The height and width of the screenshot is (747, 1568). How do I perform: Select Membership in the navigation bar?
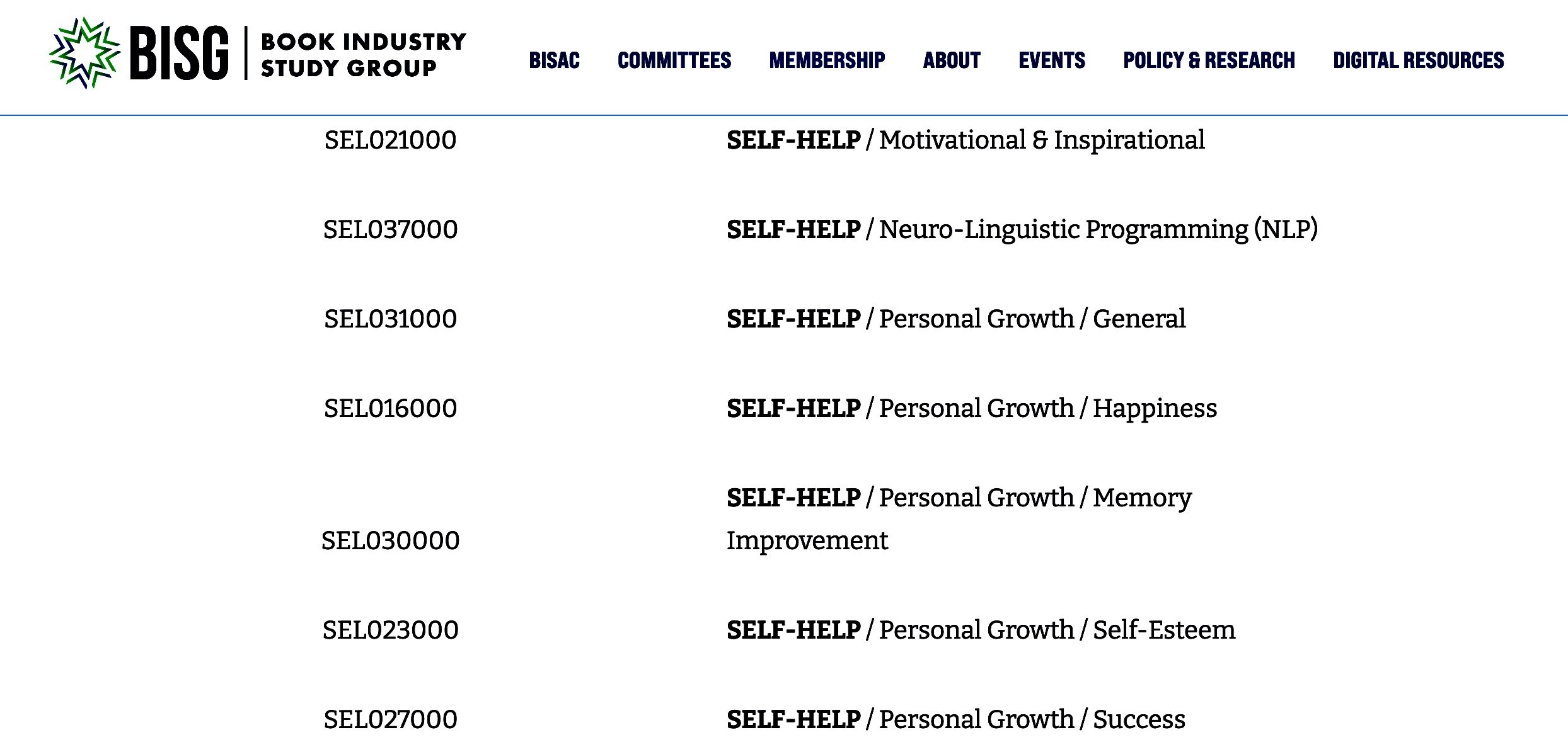pos(827,60)
